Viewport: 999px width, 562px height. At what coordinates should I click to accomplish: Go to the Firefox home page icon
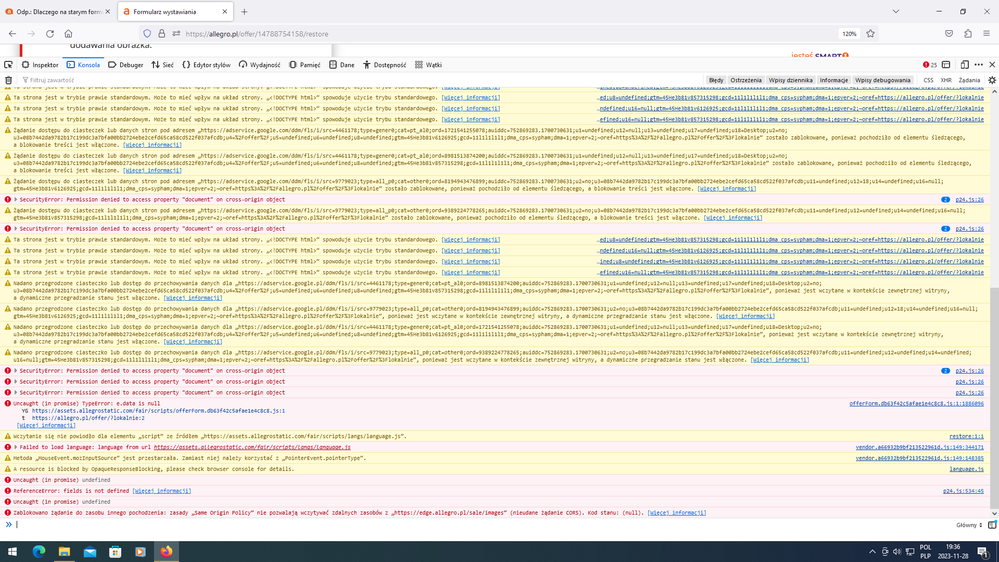(68, 34)
